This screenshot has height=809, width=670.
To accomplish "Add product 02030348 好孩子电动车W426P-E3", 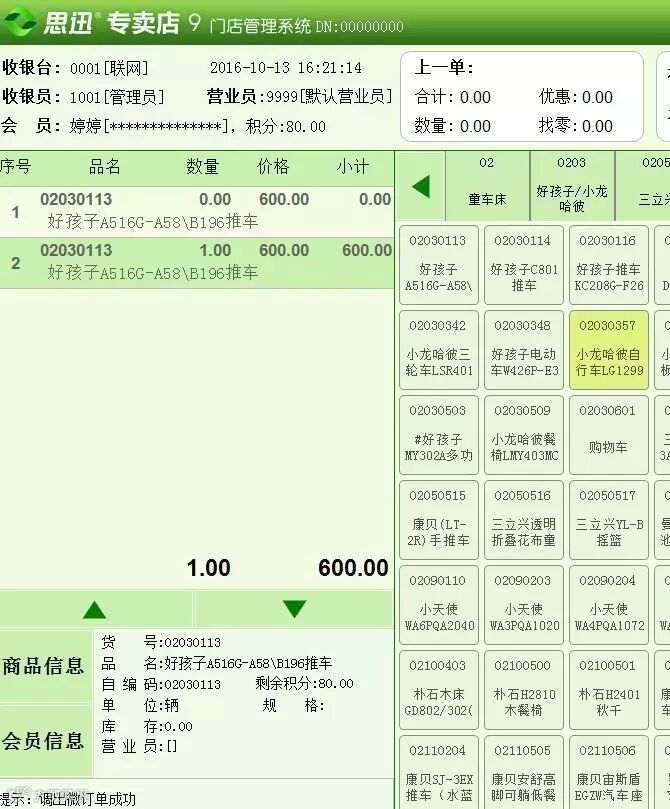I will coord(524,350).
